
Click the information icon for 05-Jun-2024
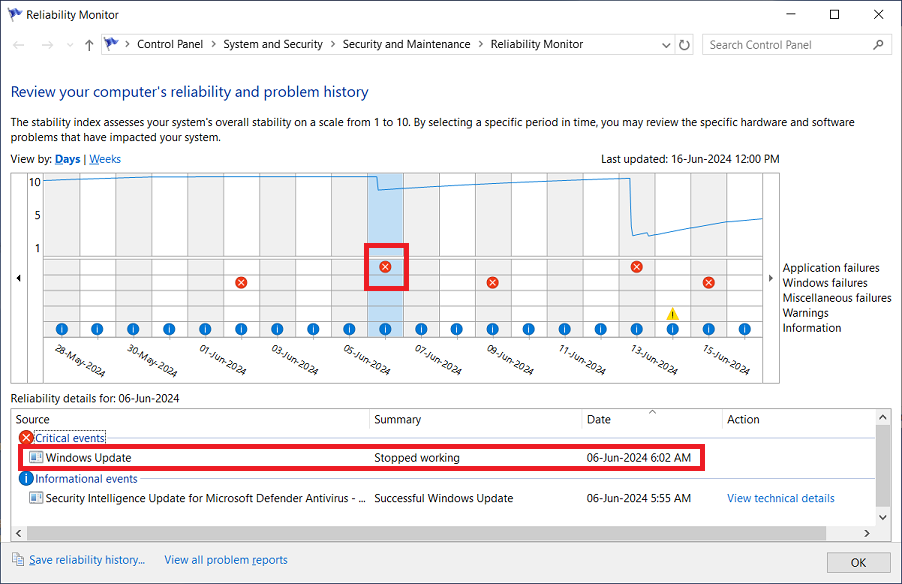[x=349, y=329]
